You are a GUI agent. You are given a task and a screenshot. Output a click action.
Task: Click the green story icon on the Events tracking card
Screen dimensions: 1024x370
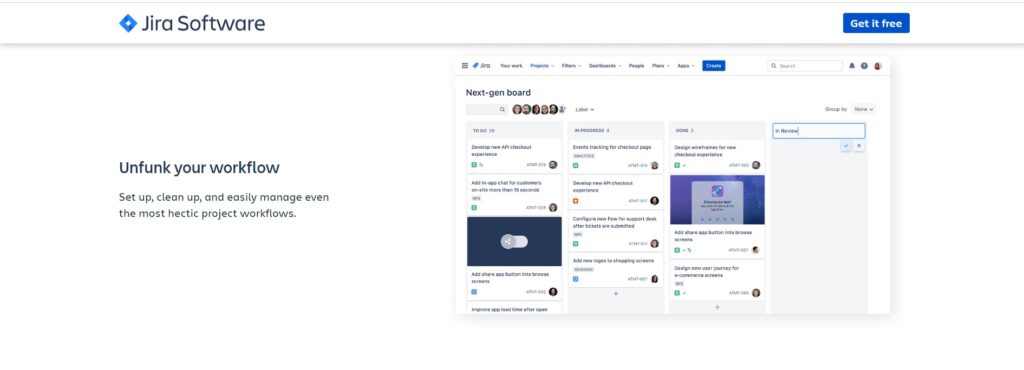click(x=575, y=165)
